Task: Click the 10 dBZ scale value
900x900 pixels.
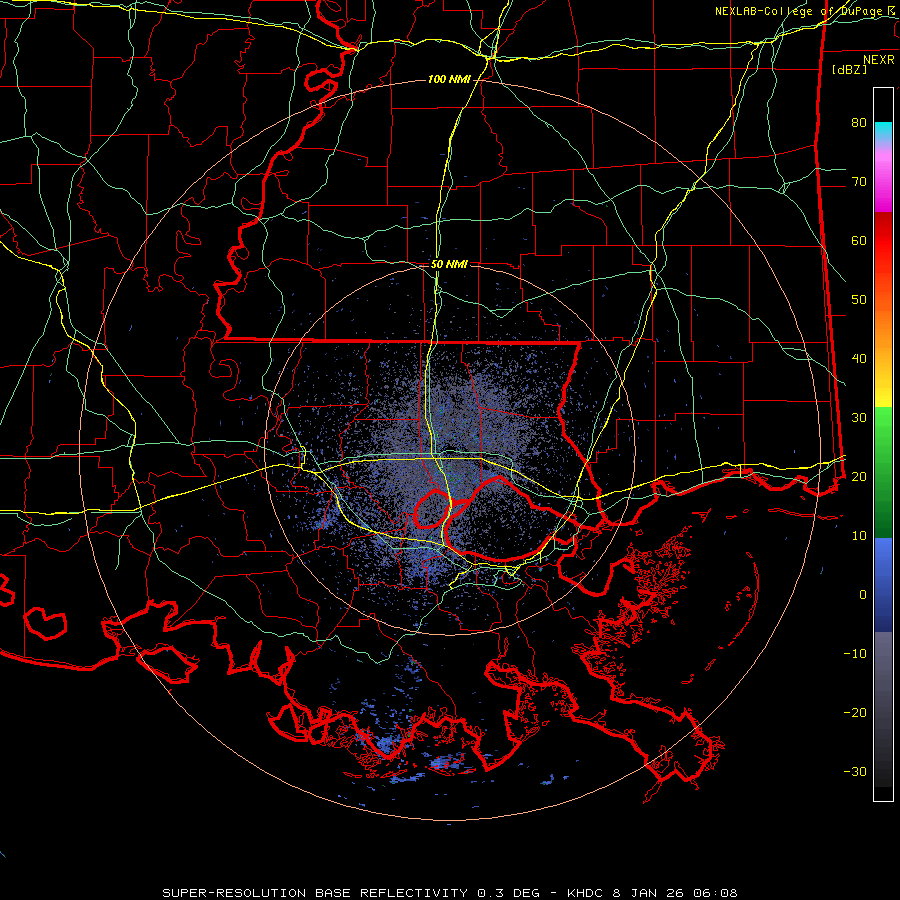Action: tap(859, 536)
